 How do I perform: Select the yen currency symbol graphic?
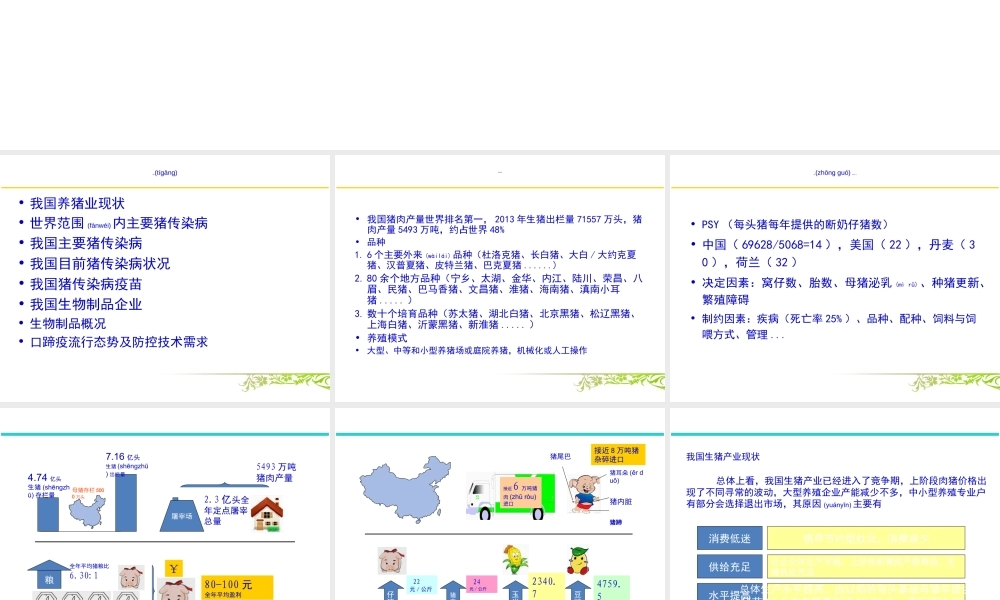(x=172, y=568)
